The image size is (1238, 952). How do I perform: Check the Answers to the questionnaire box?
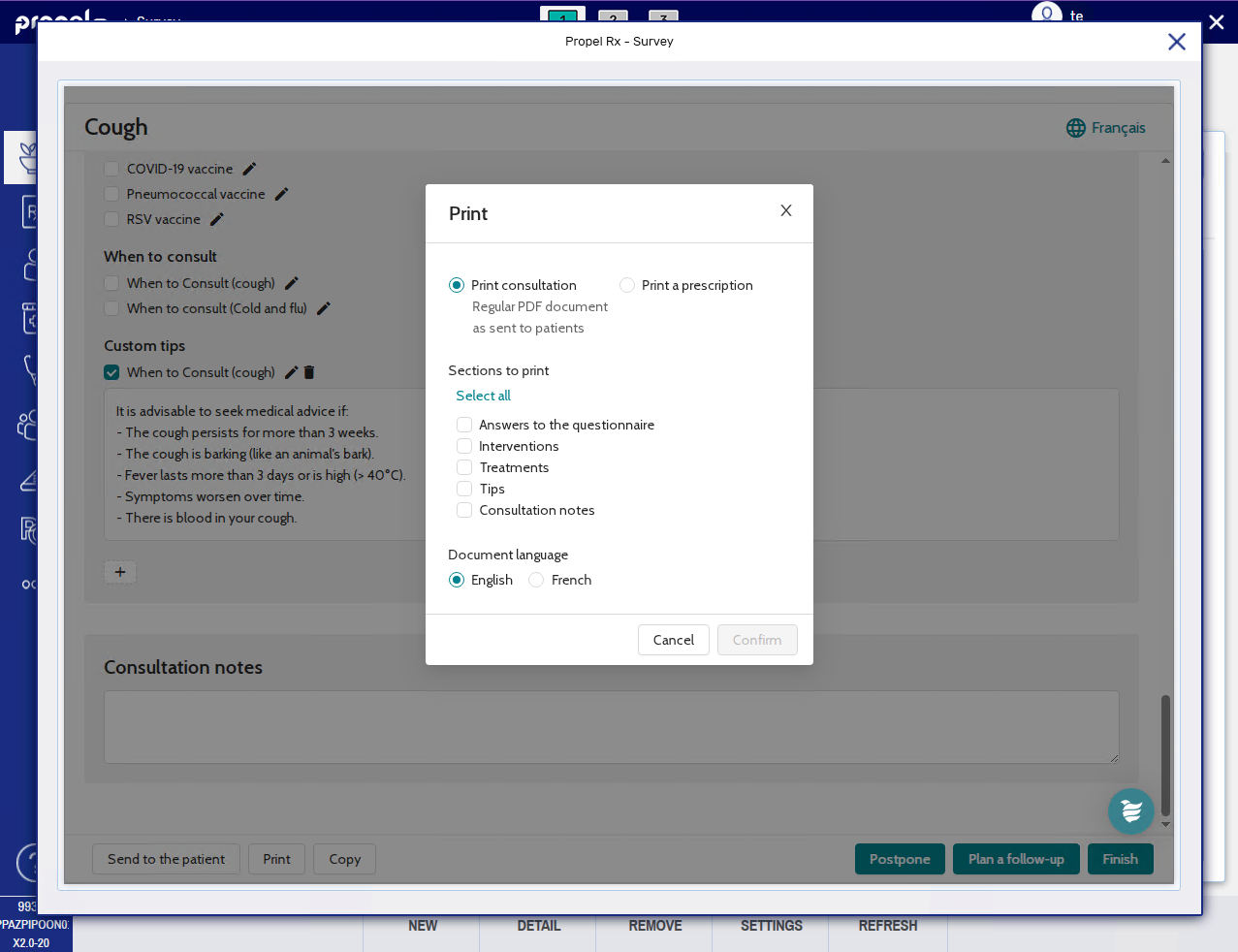tap(464, 425)
